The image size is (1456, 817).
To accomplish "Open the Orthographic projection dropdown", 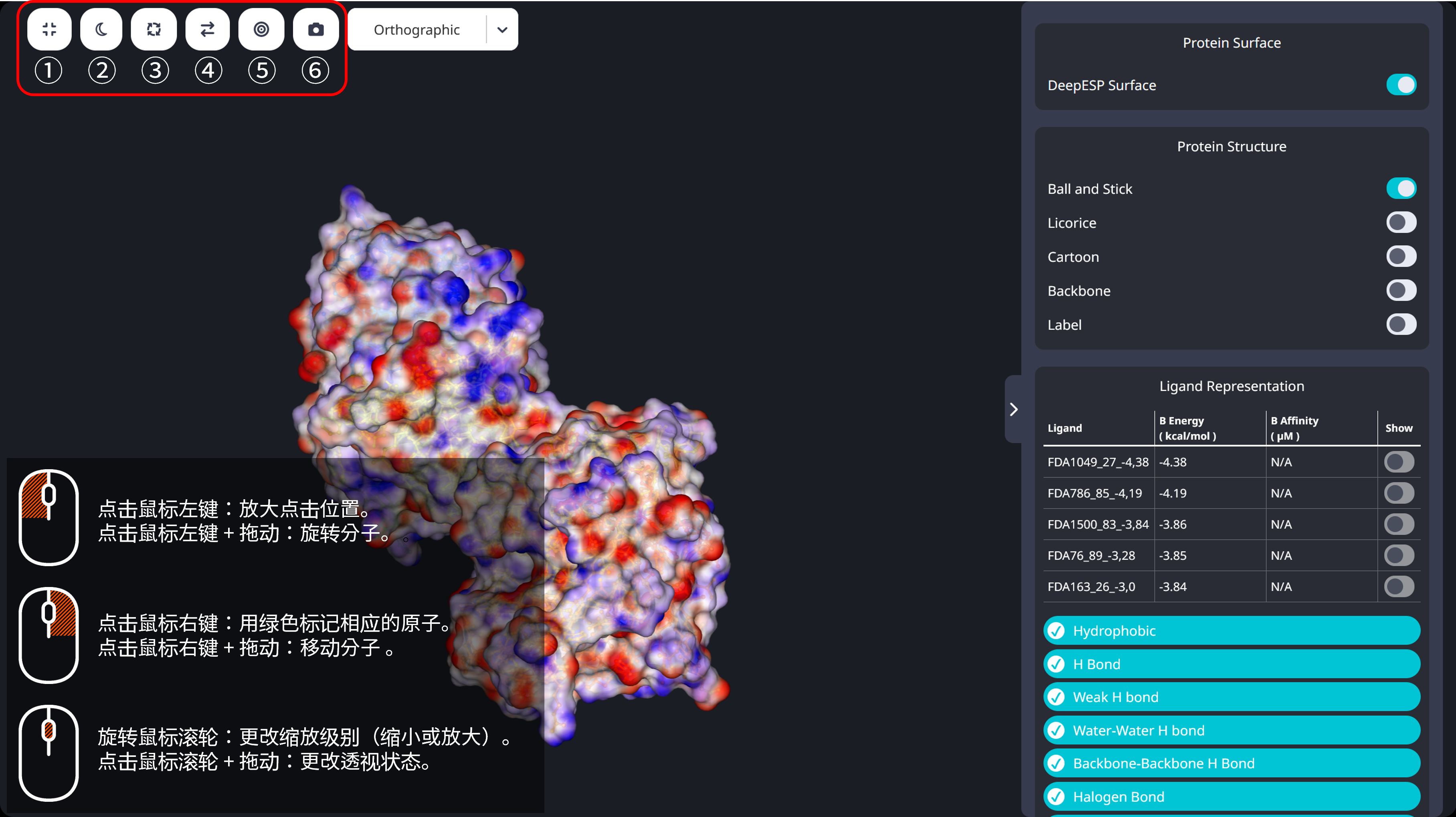I will pos(417,29).
